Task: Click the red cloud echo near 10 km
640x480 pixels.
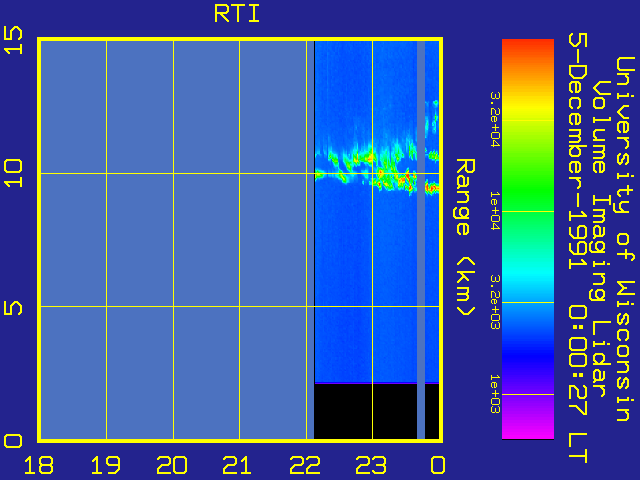Action: pyautogui.click(x=406, y=180)
